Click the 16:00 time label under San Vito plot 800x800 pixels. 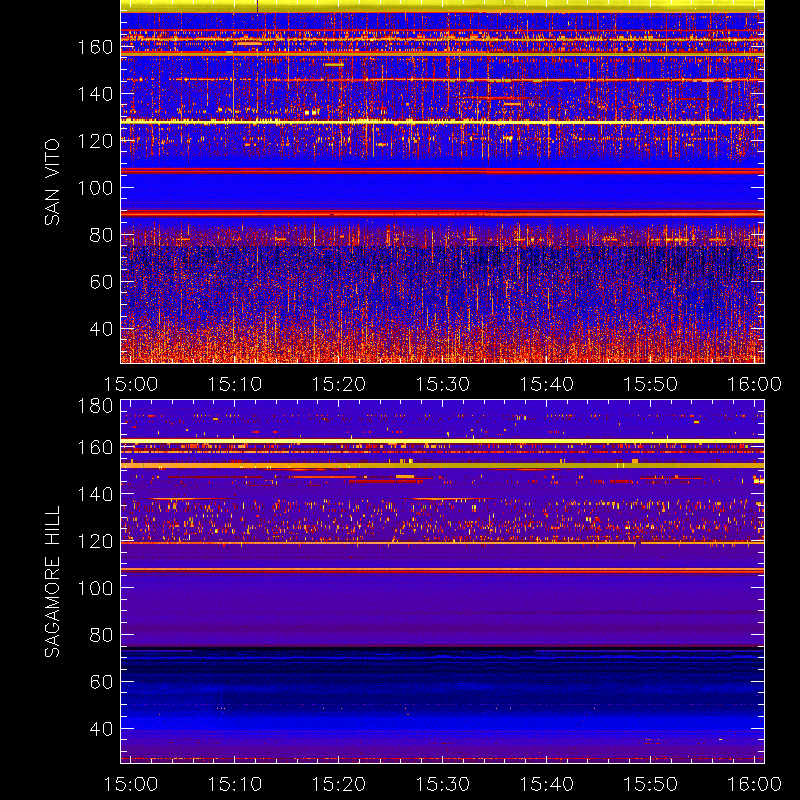coord(754,384)
